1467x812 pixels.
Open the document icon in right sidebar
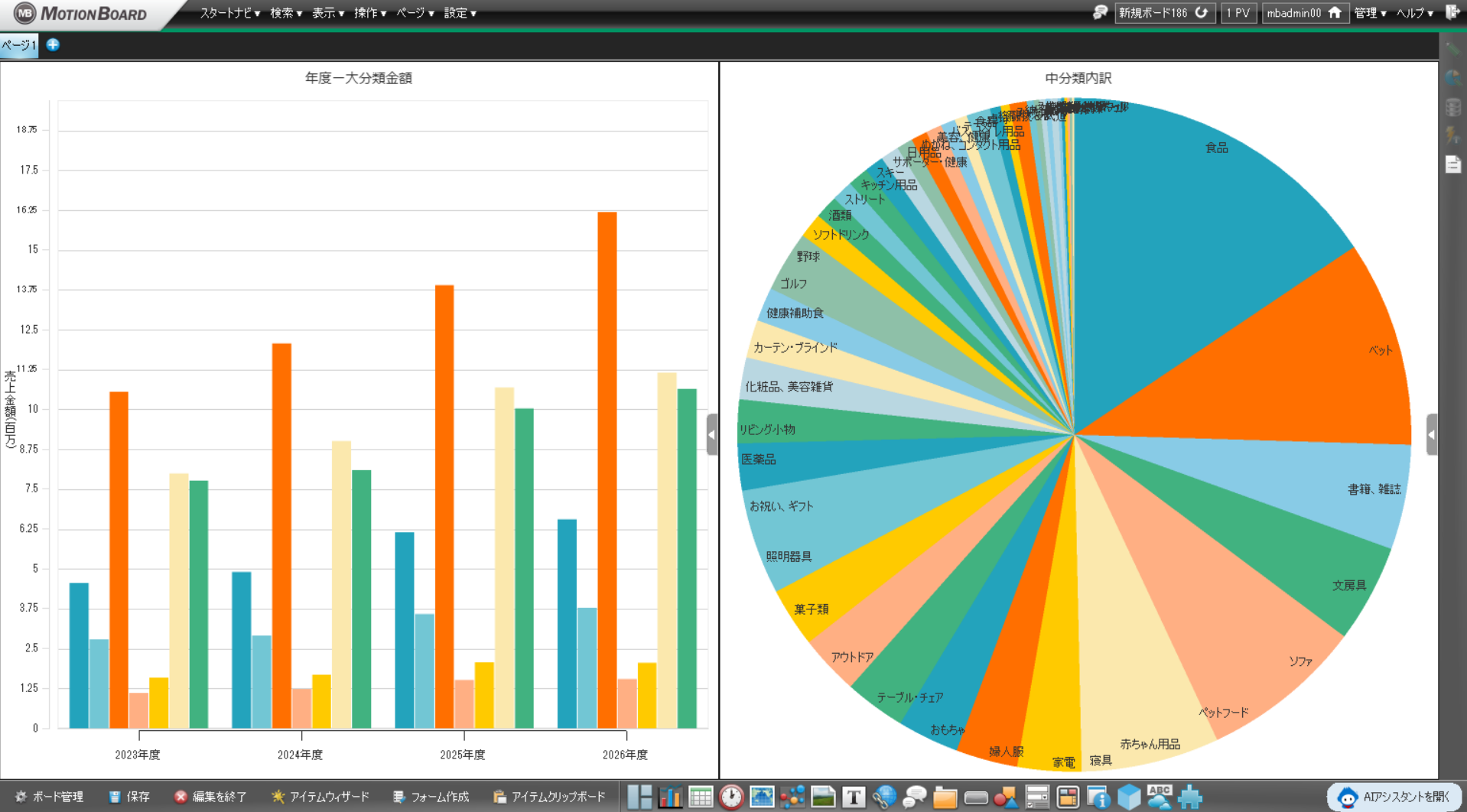tap(1453, 164)
